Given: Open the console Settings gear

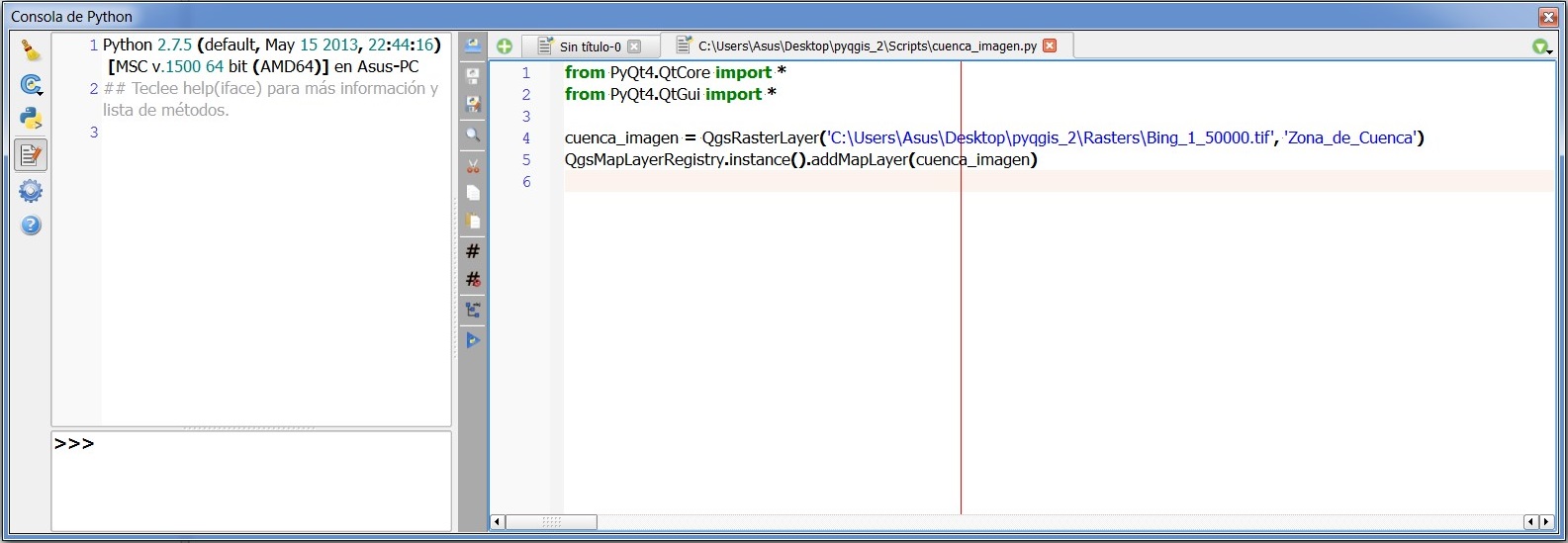Looking at the screenshot, I should point(31,190).
